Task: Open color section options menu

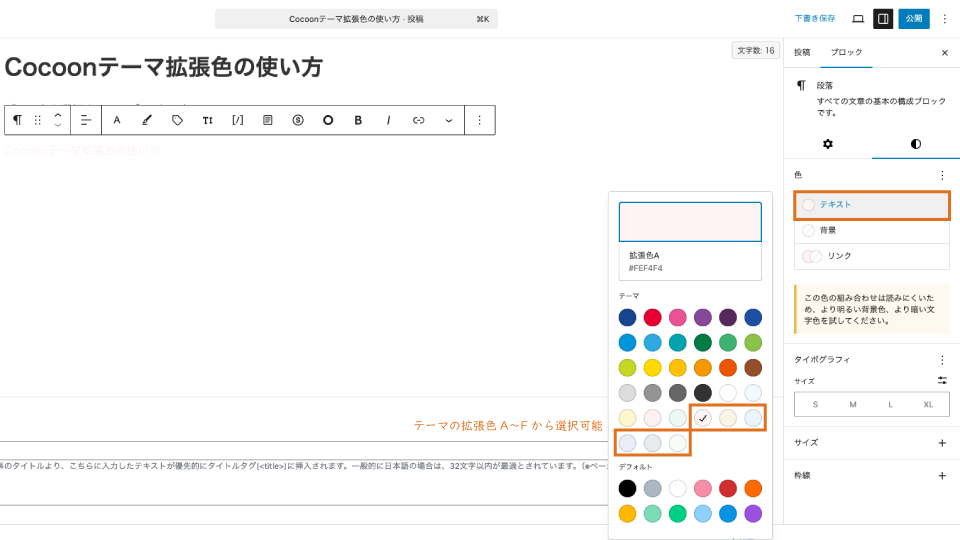Action: pyautogui.click(x=942, y=175)
